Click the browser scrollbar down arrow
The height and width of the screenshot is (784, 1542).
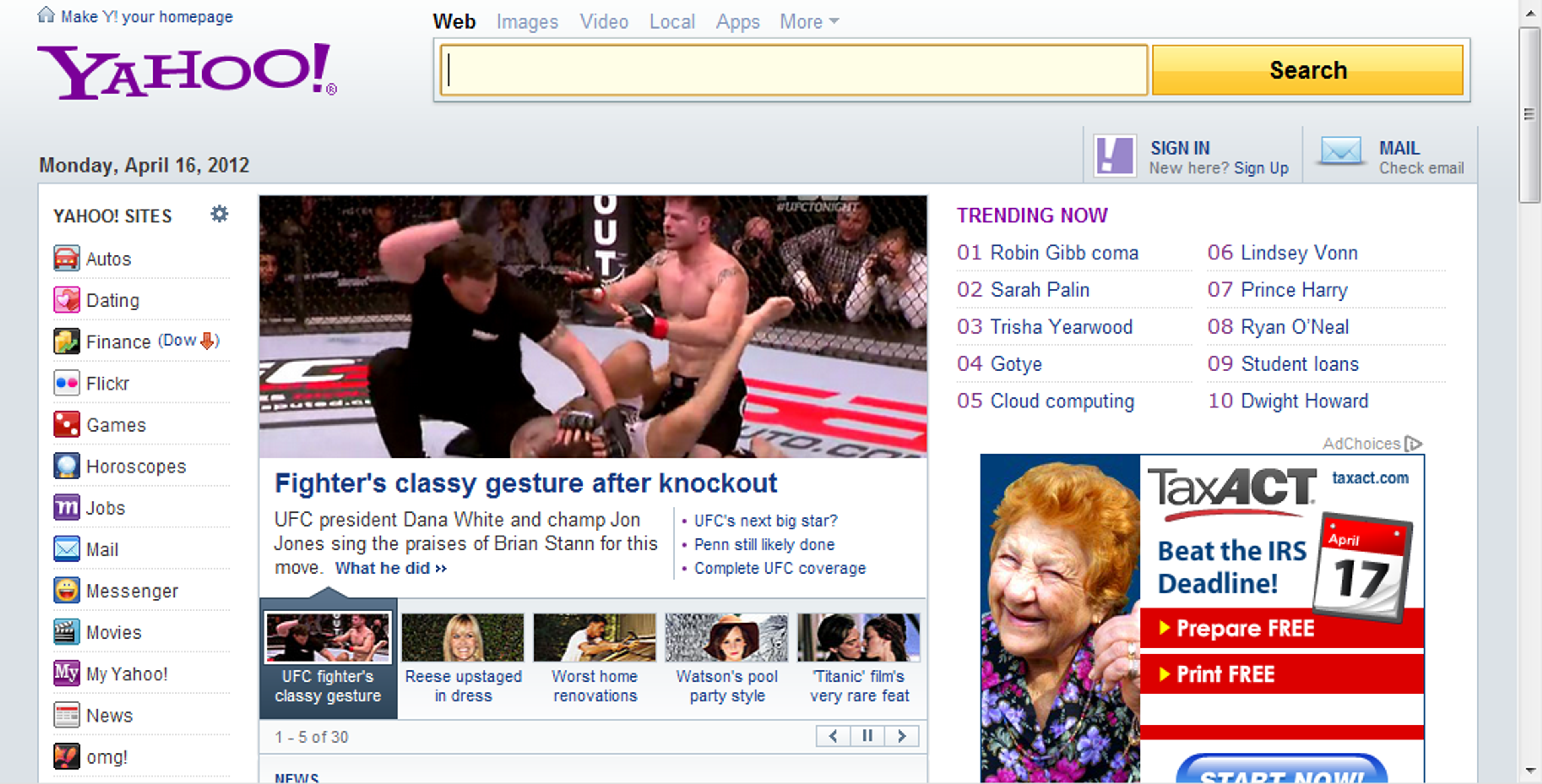coord(1530,770)
